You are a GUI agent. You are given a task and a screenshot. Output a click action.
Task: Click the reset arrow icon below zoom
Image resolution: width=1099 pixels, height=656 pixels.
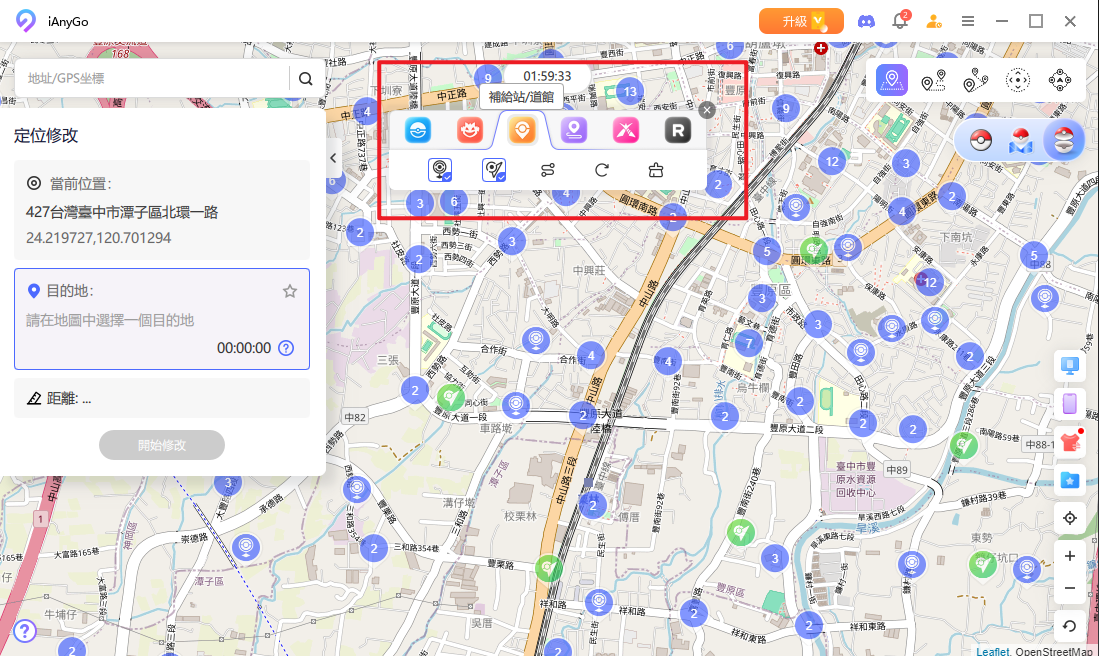(1070, 626)
